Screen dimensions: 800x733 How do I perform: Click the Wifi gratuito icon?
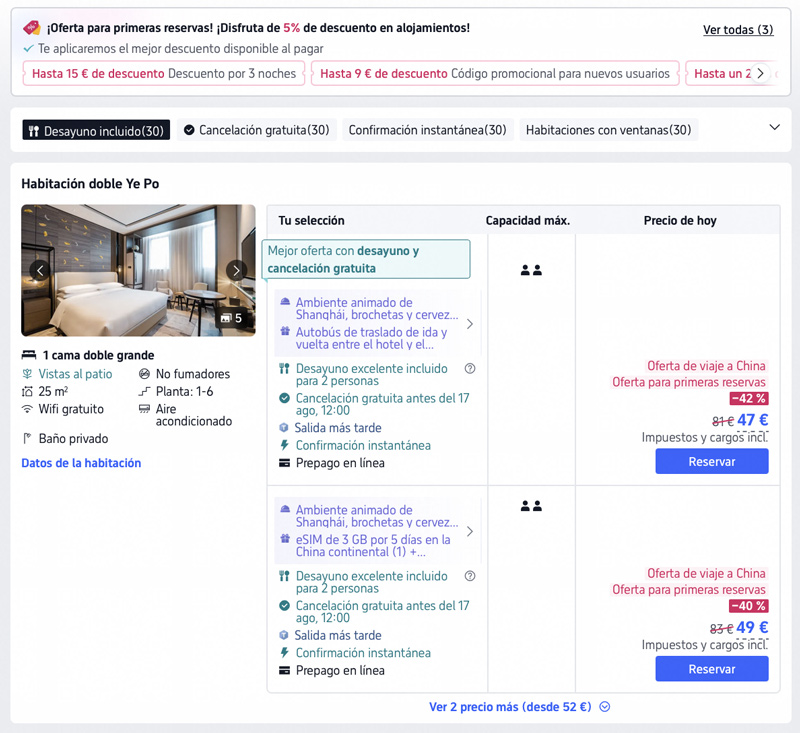27,409
